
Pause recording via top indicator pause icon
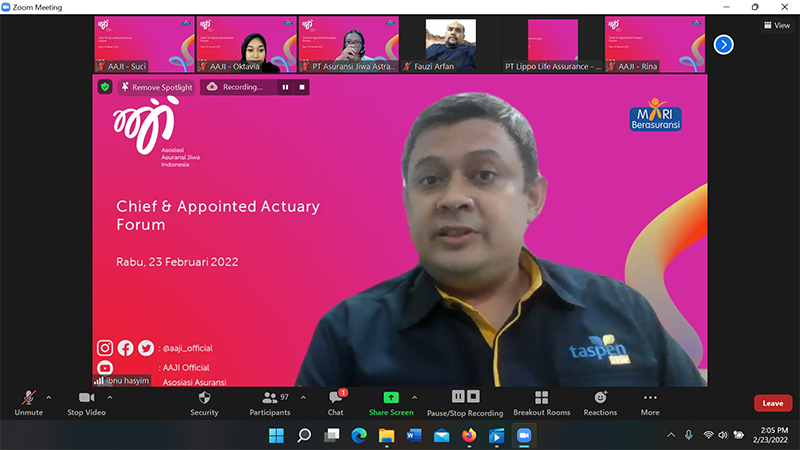point(285,87)
